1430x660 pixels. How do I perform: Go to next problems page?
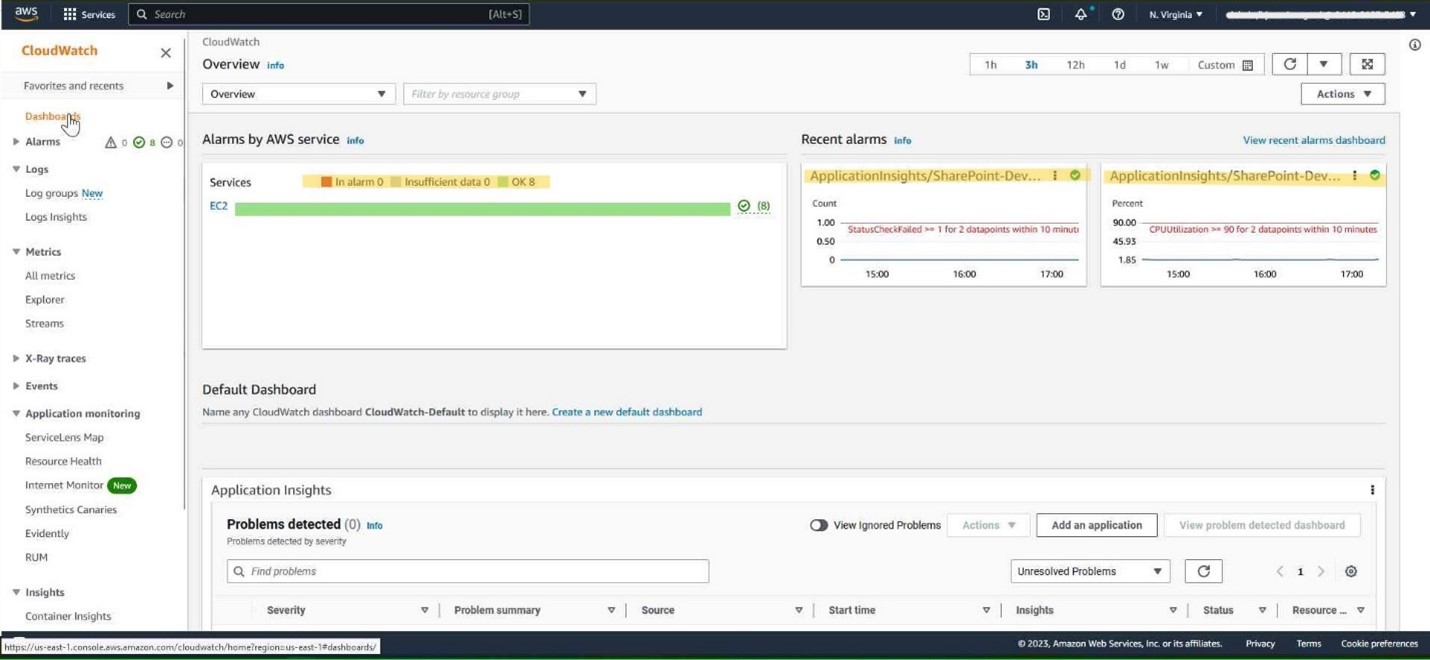[x=1321, y=571]
